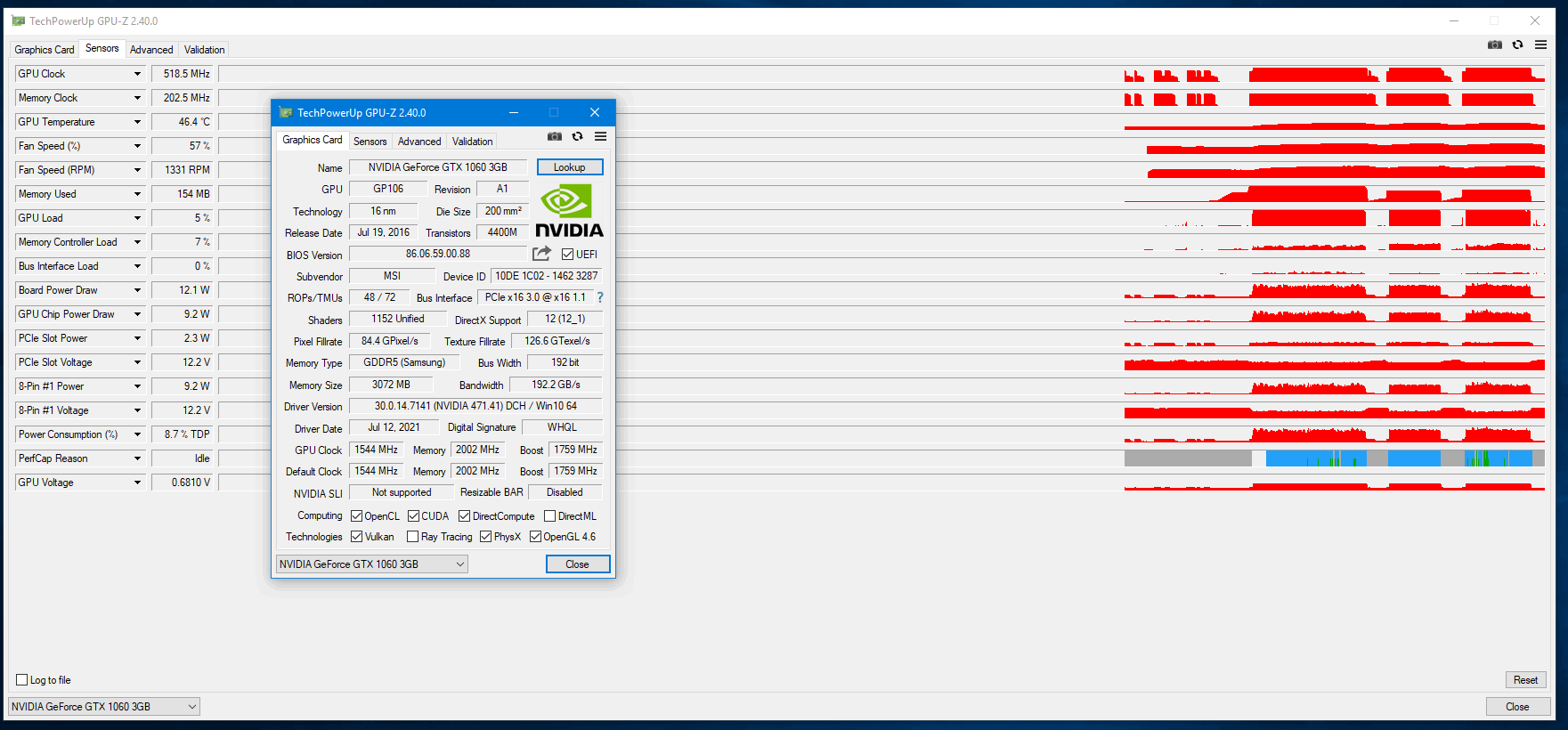Screen dimensions: 1568x730
Task: Toggle the DirectCompute checkbox
Action: [464, 516]
